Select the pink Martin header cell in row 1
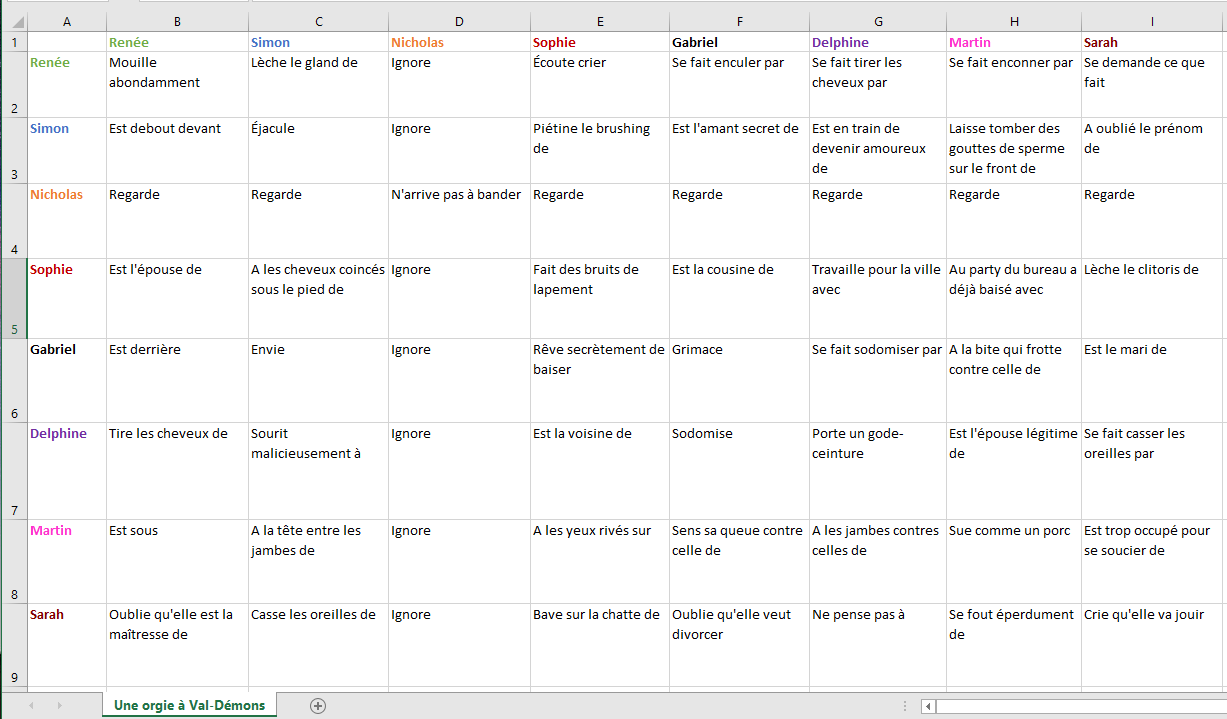Viewport: 1227px width, 719px height. pos(1013,42)
